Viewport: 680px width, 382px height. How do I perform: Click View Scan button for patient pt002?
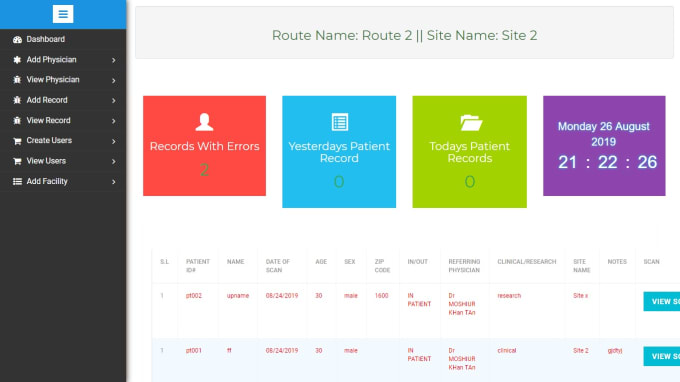click(x=662, y=301)
